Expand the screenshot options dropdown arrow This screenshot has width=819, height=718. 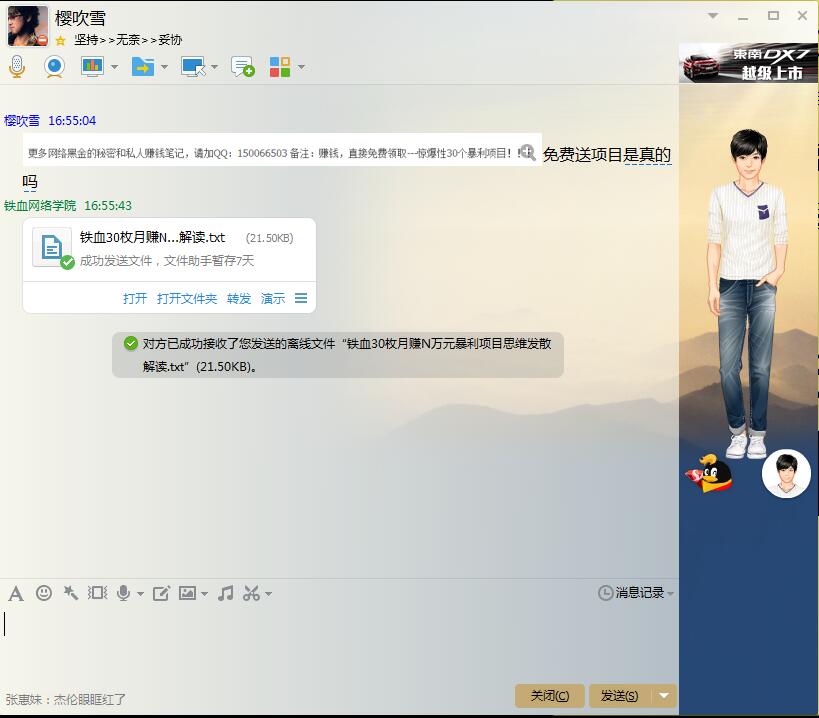click(x=268, y=594)
